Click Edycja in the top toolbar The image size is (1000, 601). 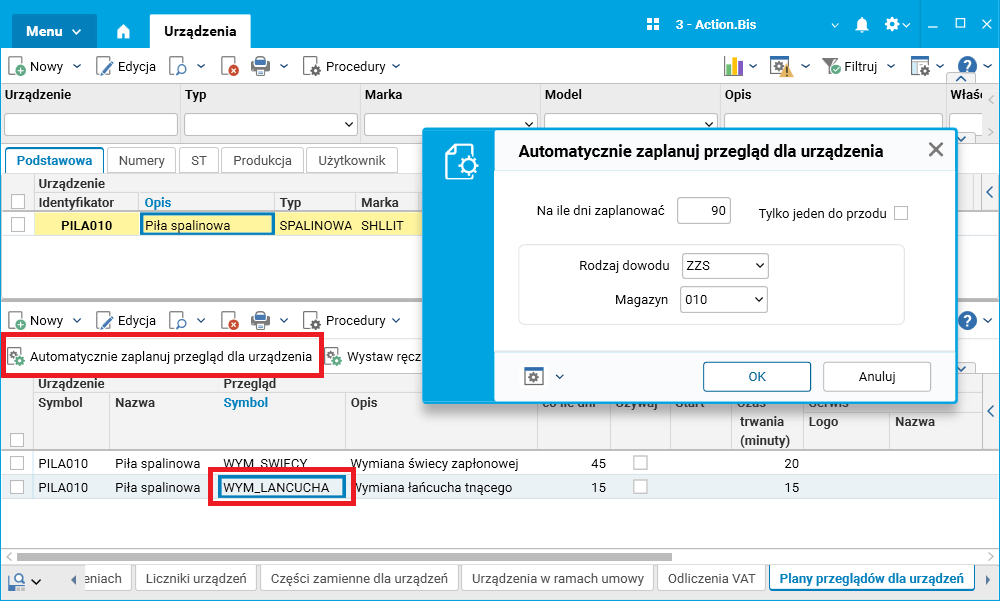(126, 66)
